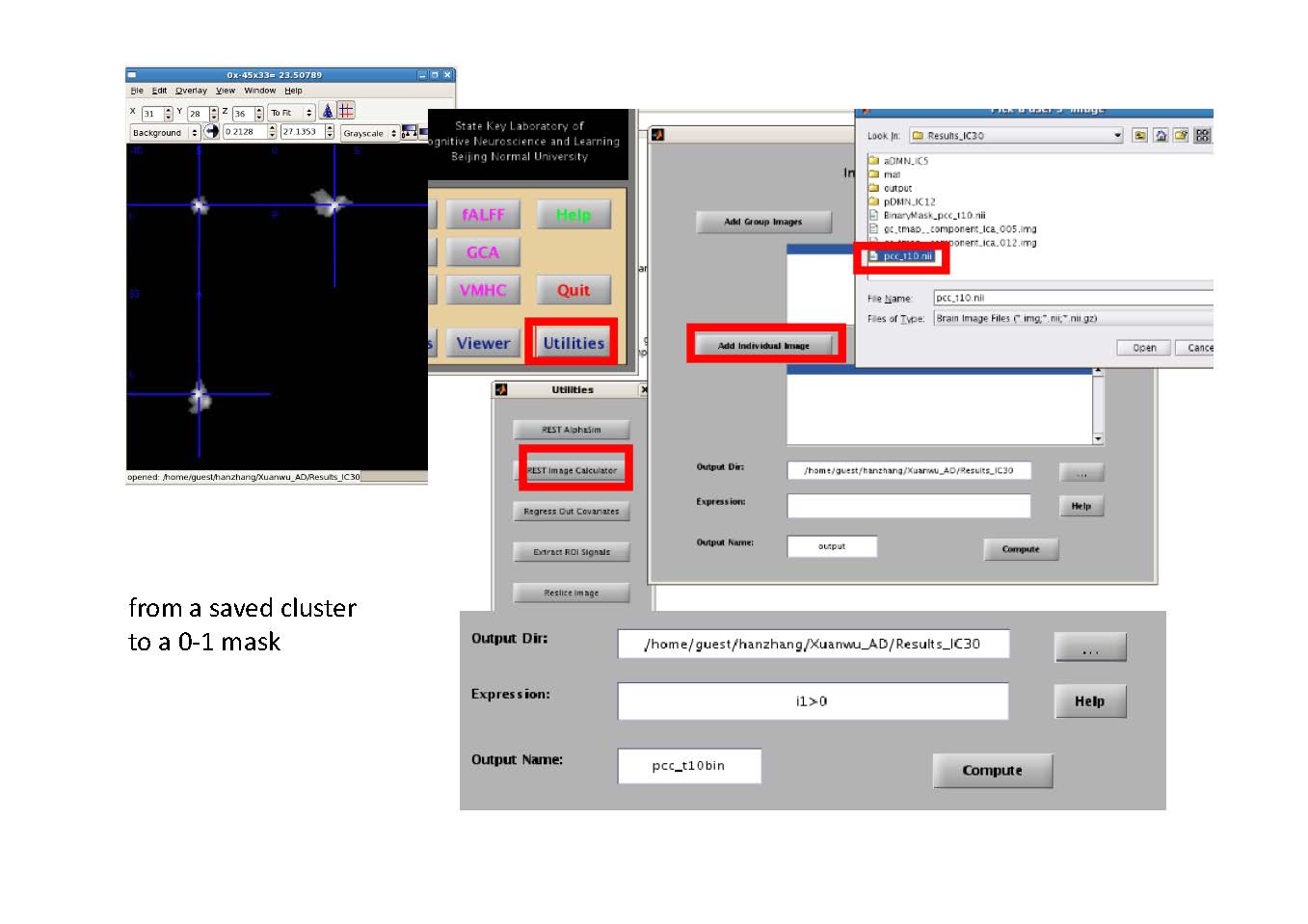Click the maximum intensity stepper 27.1353
This screenshot has width=1308, height=924.
(x=307, y=132)
